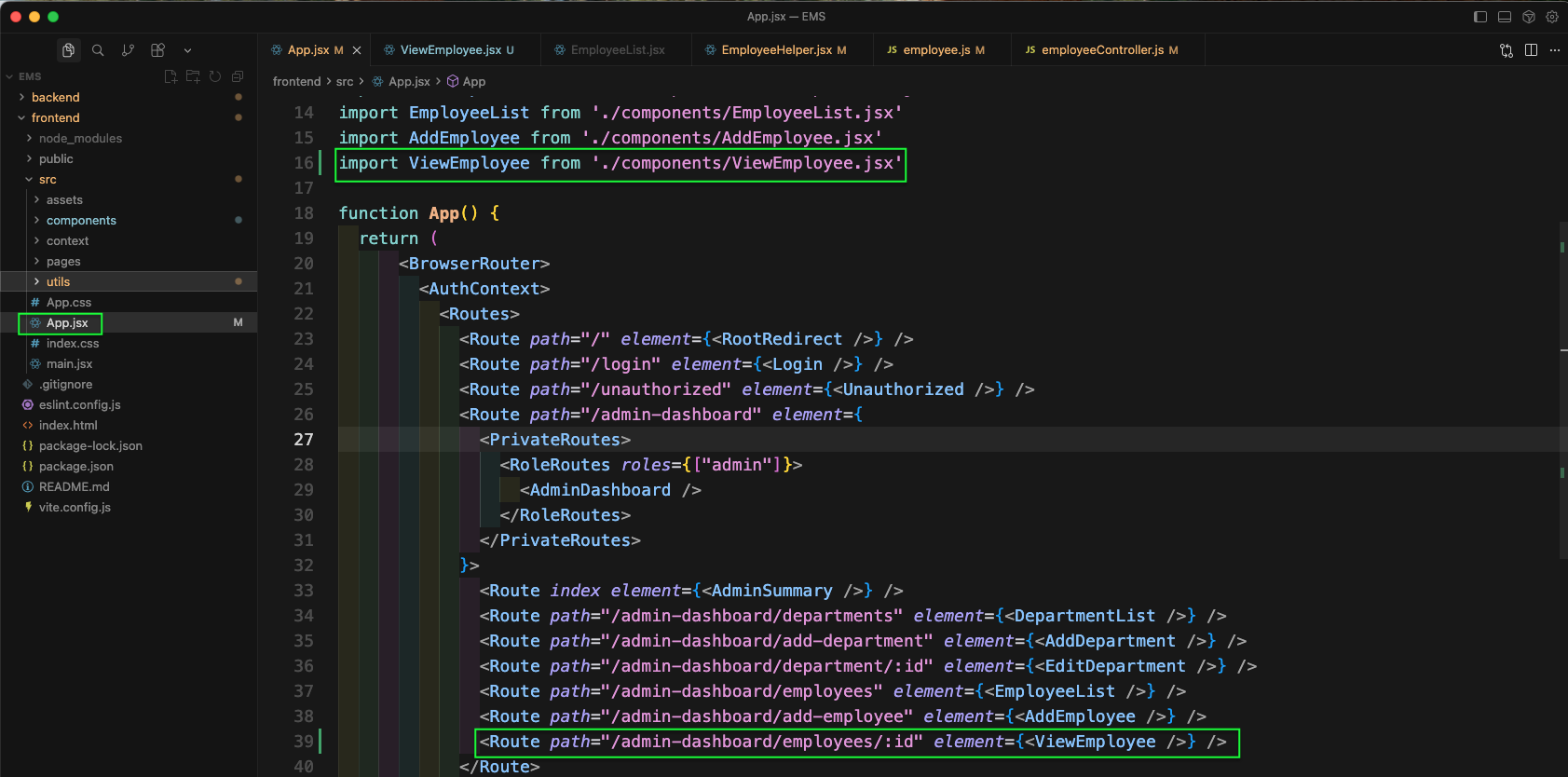Open the Extensions view icon
This screenshot has height=777, width=1568.
click(157, 50)
